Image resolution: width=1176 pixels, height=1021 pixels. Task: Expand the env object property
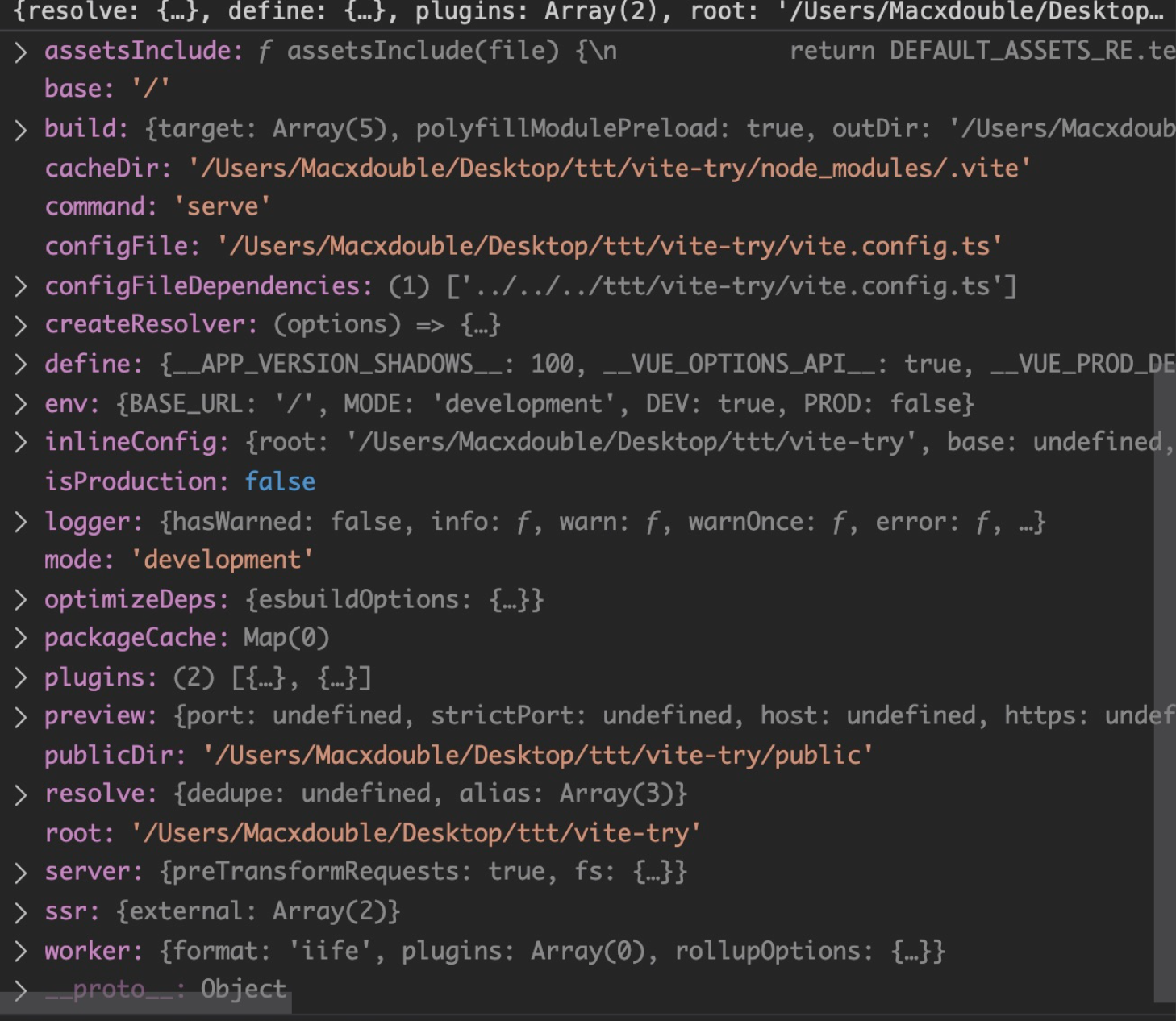[21, 404]
